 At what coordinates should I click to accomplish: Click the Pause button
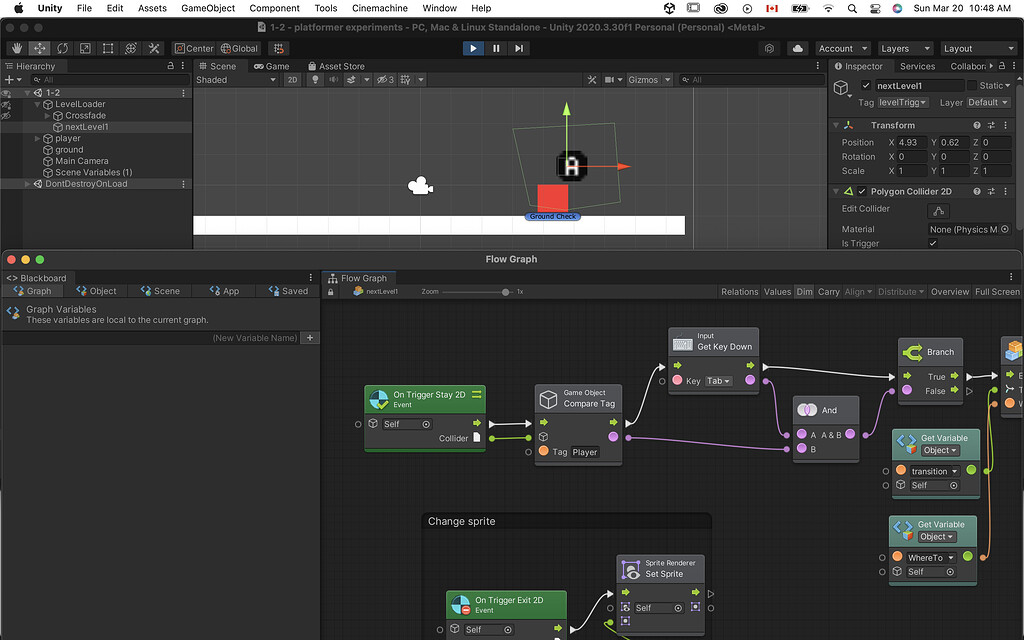click(x=496, y=48)
